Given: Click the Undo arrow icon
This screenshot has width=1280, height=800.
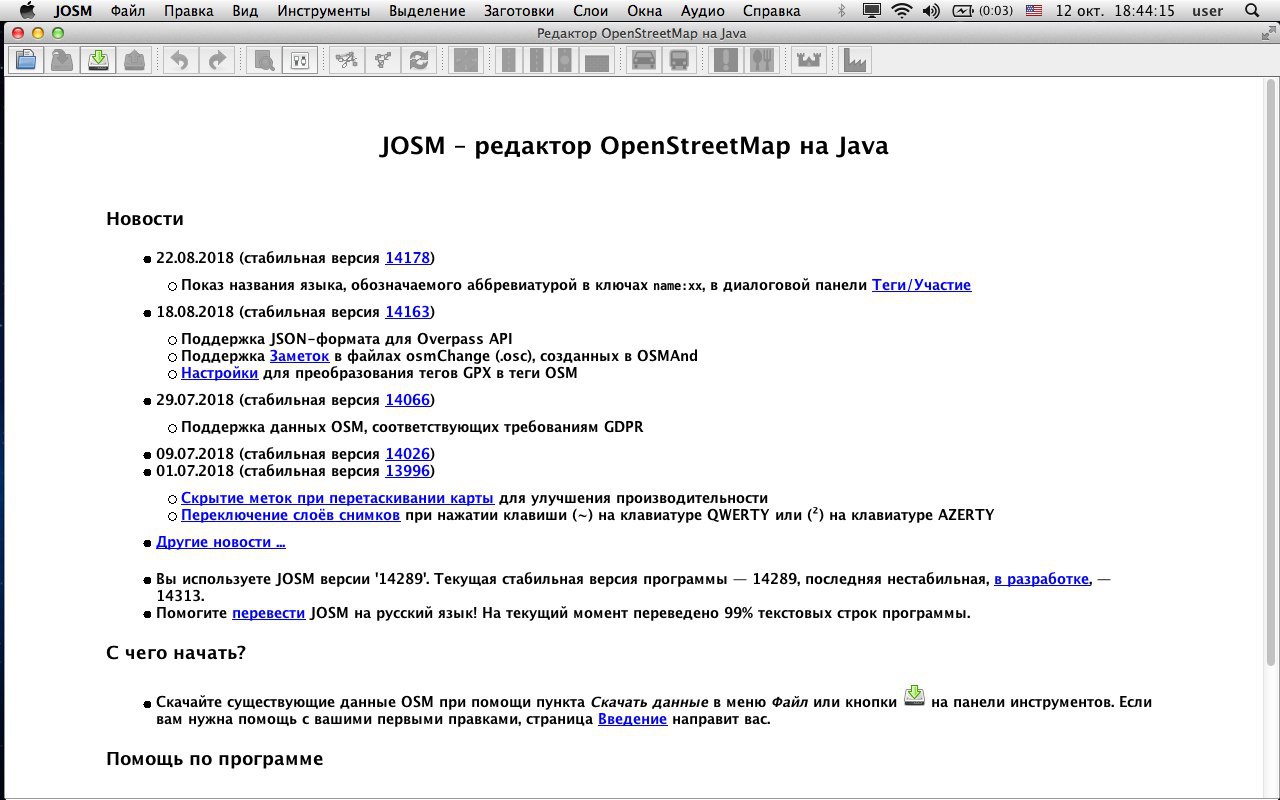Looking at the screenshot, I should pos(179,61).
